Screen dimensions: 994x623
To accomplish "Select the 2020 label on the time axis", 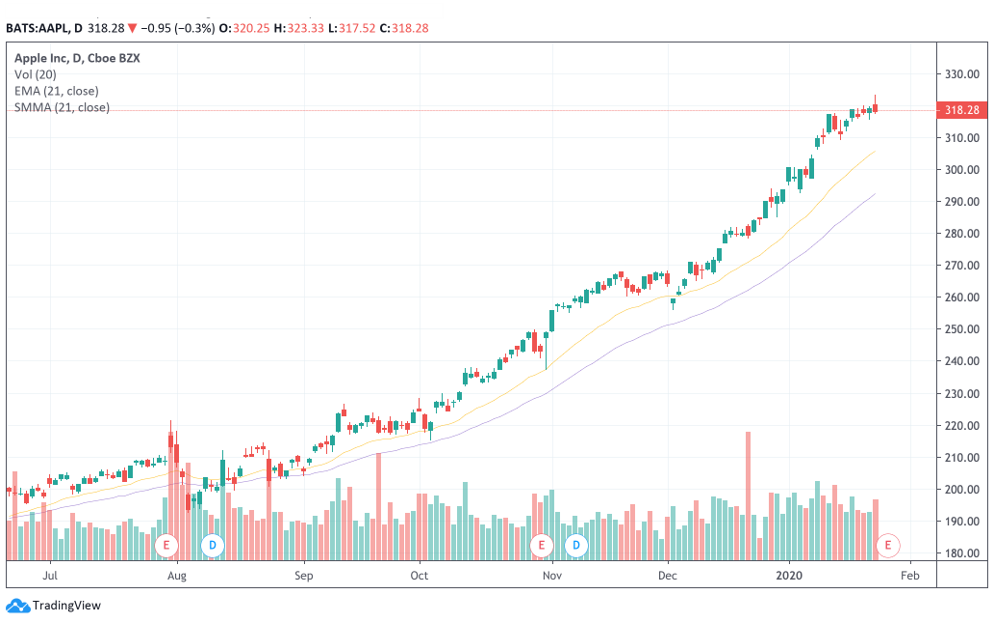I will 789,576.
